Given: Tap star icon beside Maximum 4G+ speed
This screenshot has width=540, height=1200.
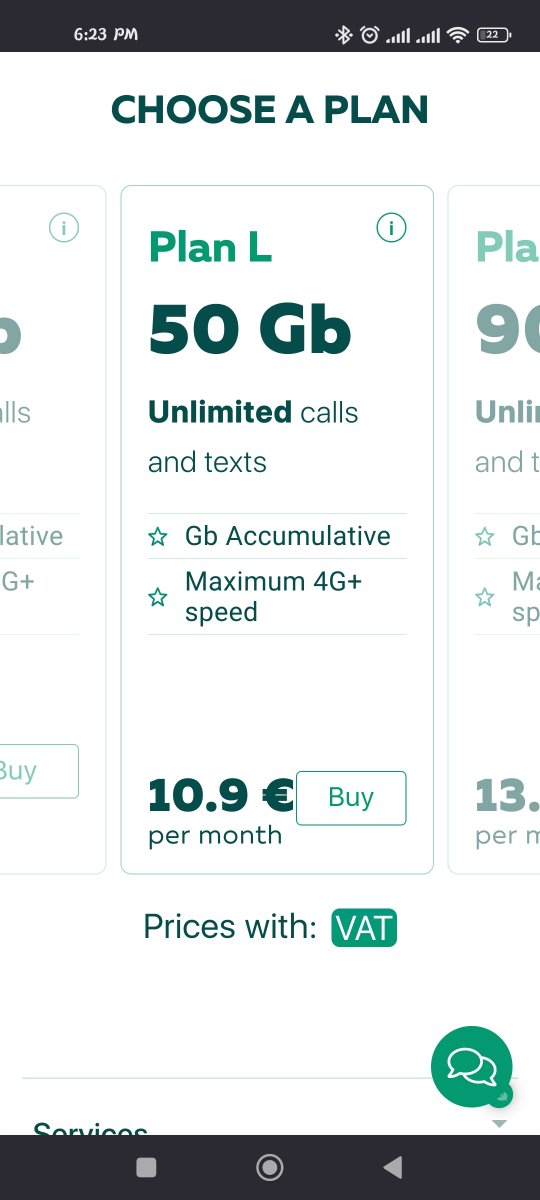Looking at the screenshot, I should pos(158,597).
